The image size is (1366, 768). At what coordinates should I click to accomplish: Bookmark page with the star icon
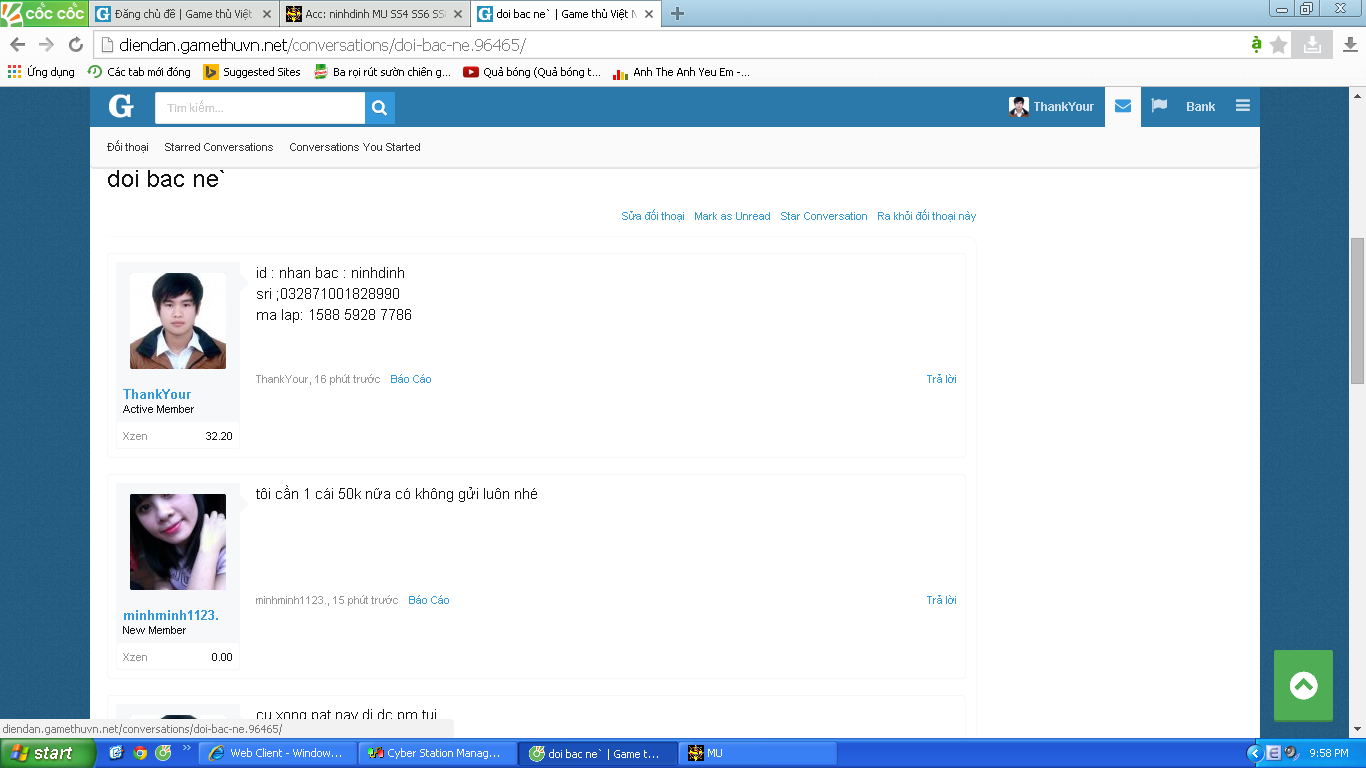coord(1279,45)
